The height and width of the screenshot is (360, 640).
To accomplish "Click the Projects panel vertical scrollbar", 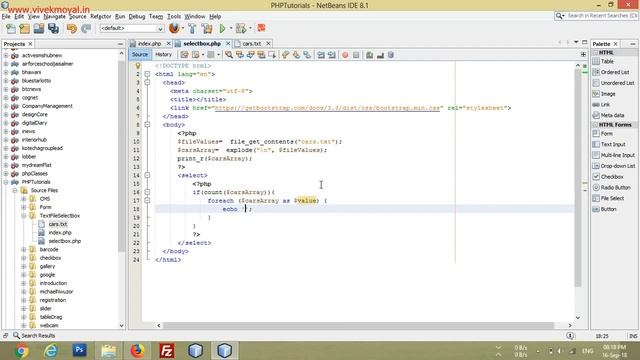I will (121, 156).
